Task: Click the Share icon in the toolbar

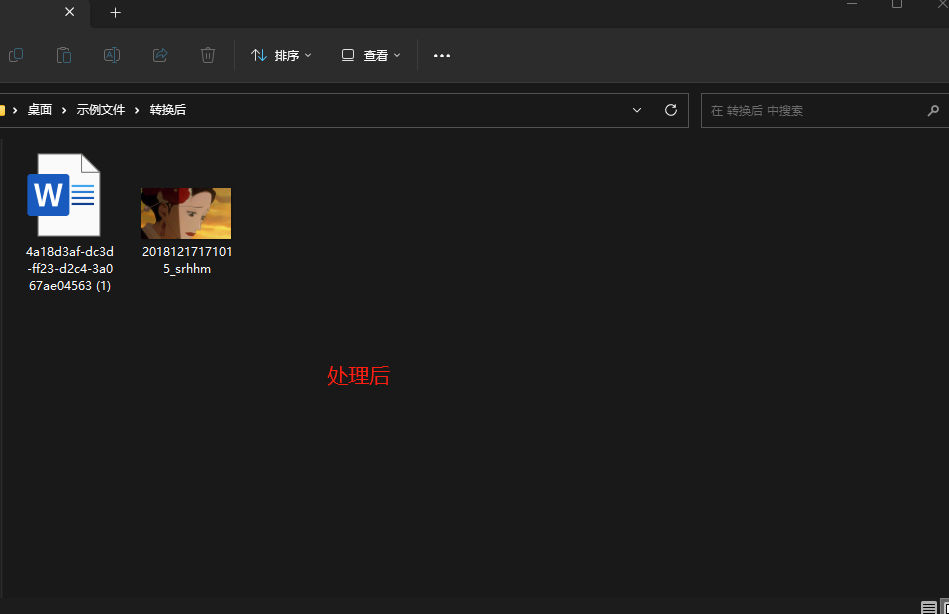Action: tap(159, 55)
